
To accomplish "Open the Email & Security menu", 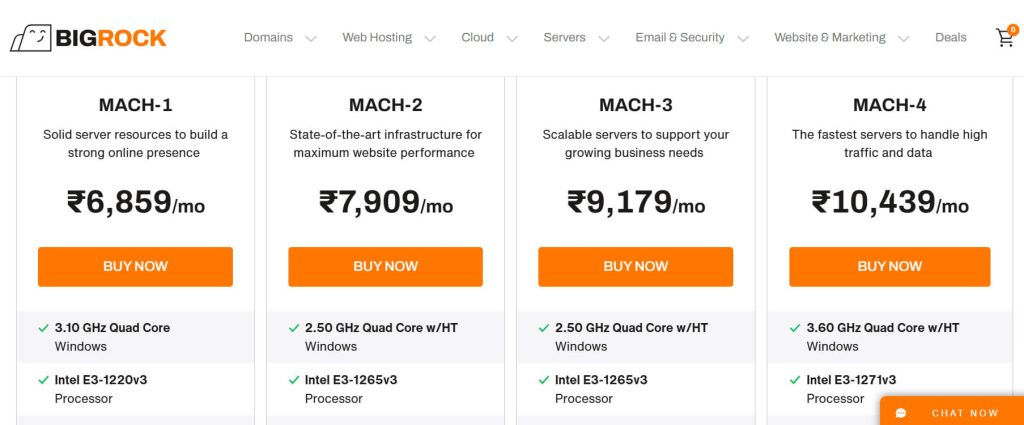I will 680,38.
